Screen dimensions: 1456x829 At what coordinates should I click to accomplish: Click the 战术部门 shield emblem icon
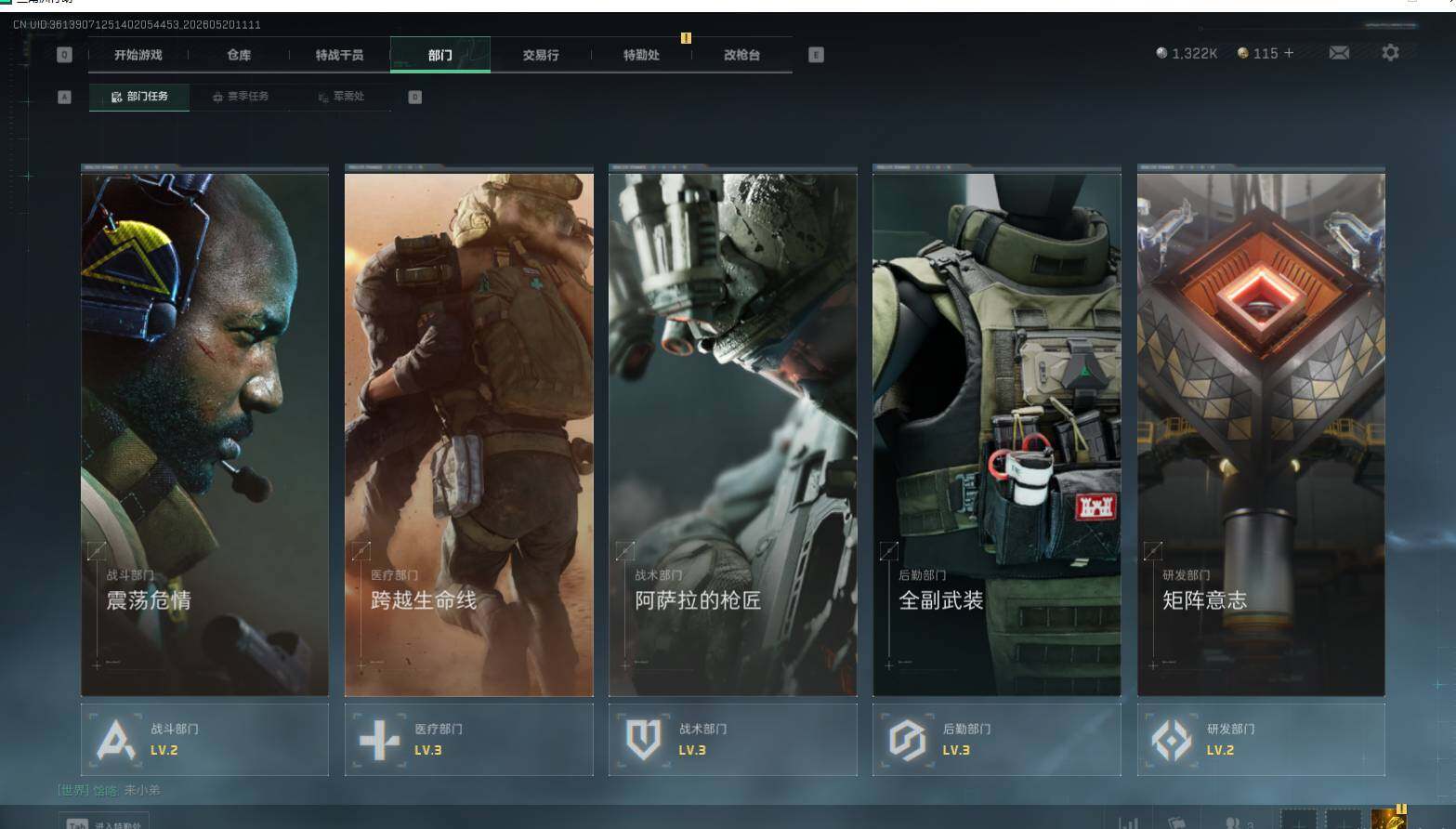coord(643,740)
